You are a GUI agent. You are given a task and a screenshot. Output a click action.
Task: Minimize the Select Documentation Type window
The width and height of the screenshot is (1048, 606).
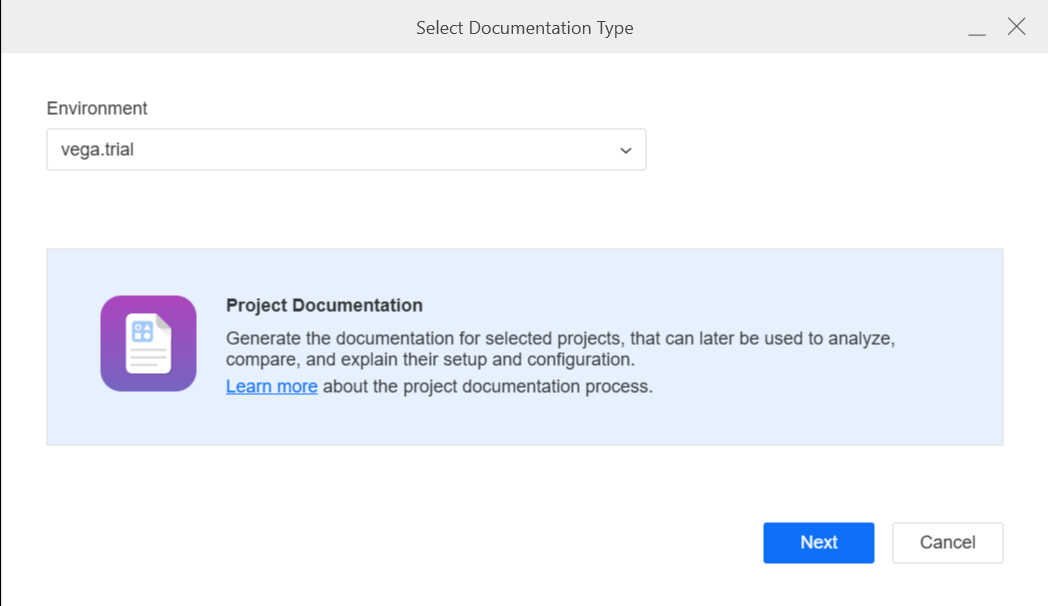pyautogui.click(x=977, y=28)
